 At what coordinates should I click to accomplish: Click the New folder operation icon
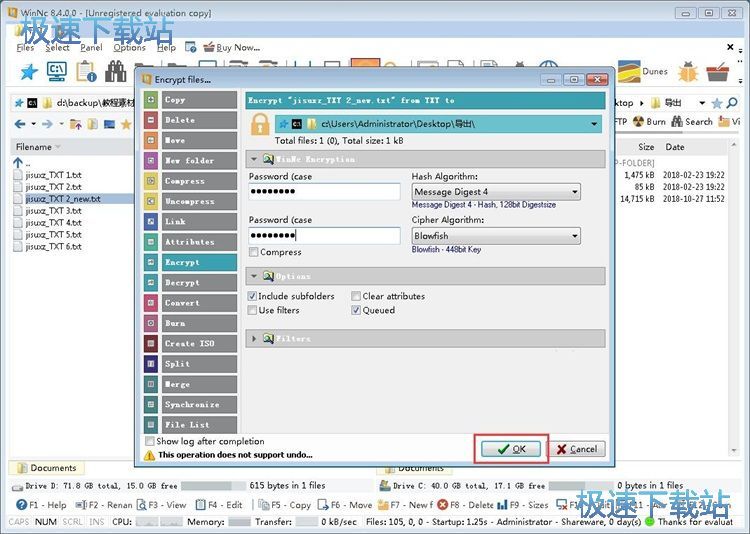tap(151, 161)
